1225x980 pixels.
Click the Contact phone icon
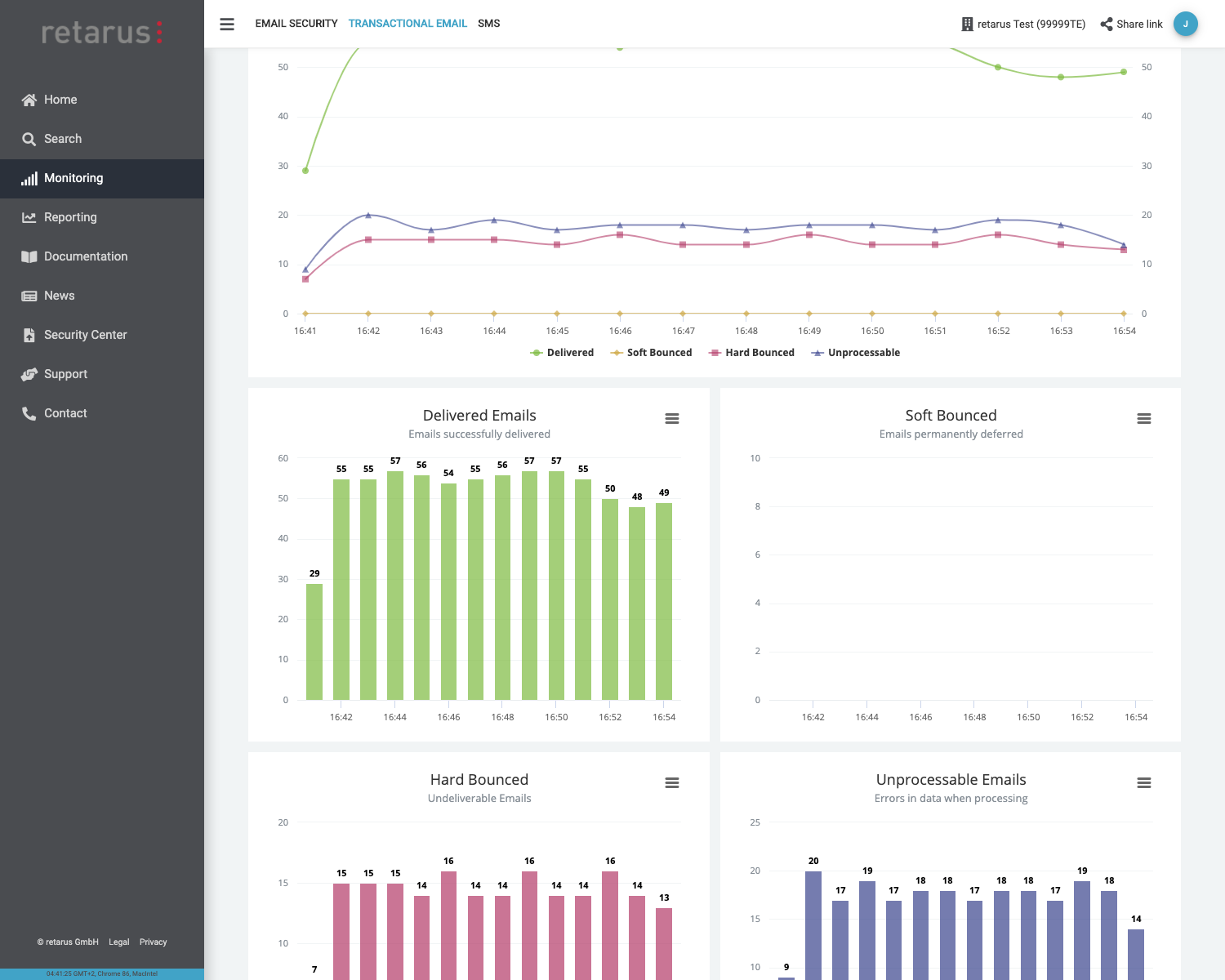(x=29, y=413)
